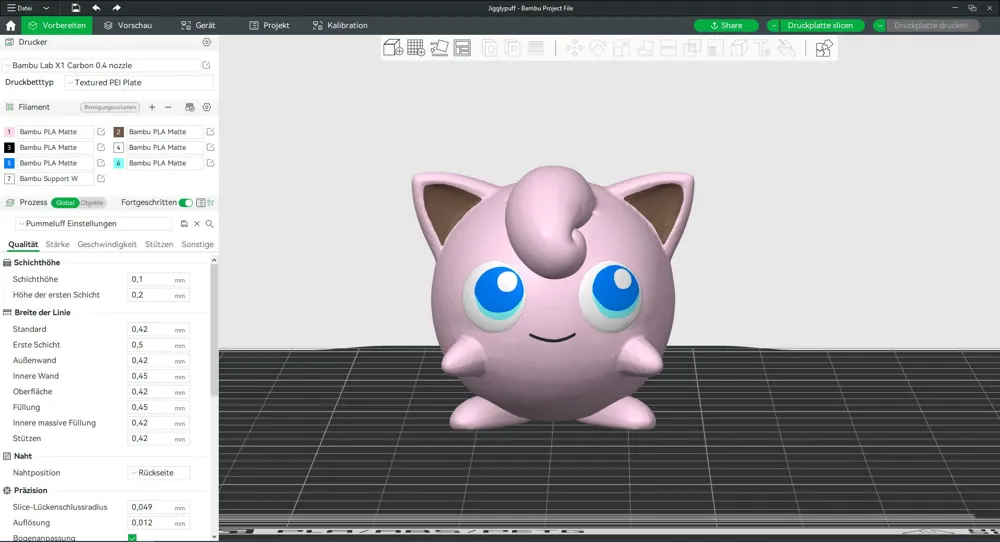
Task: Save the Pummeluff Einstellungen preset
Action: tap(184, 224)
